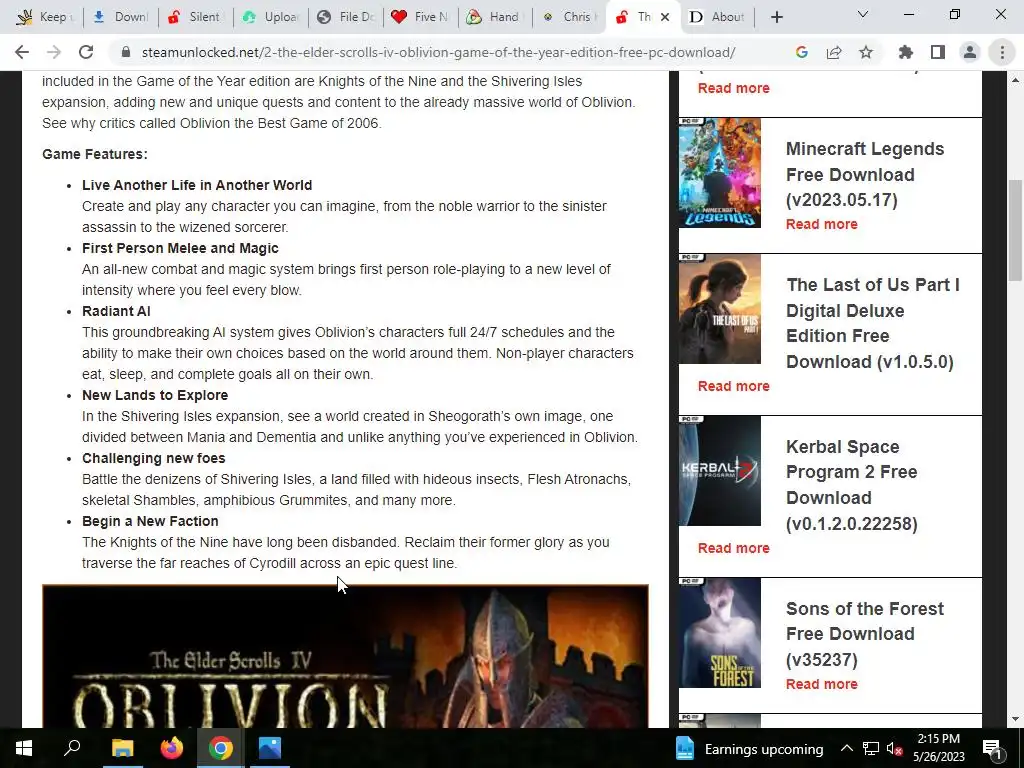The image size is (1024, 768).
Task: Open the Photos app taskbar icon
Action: point(269,748)
